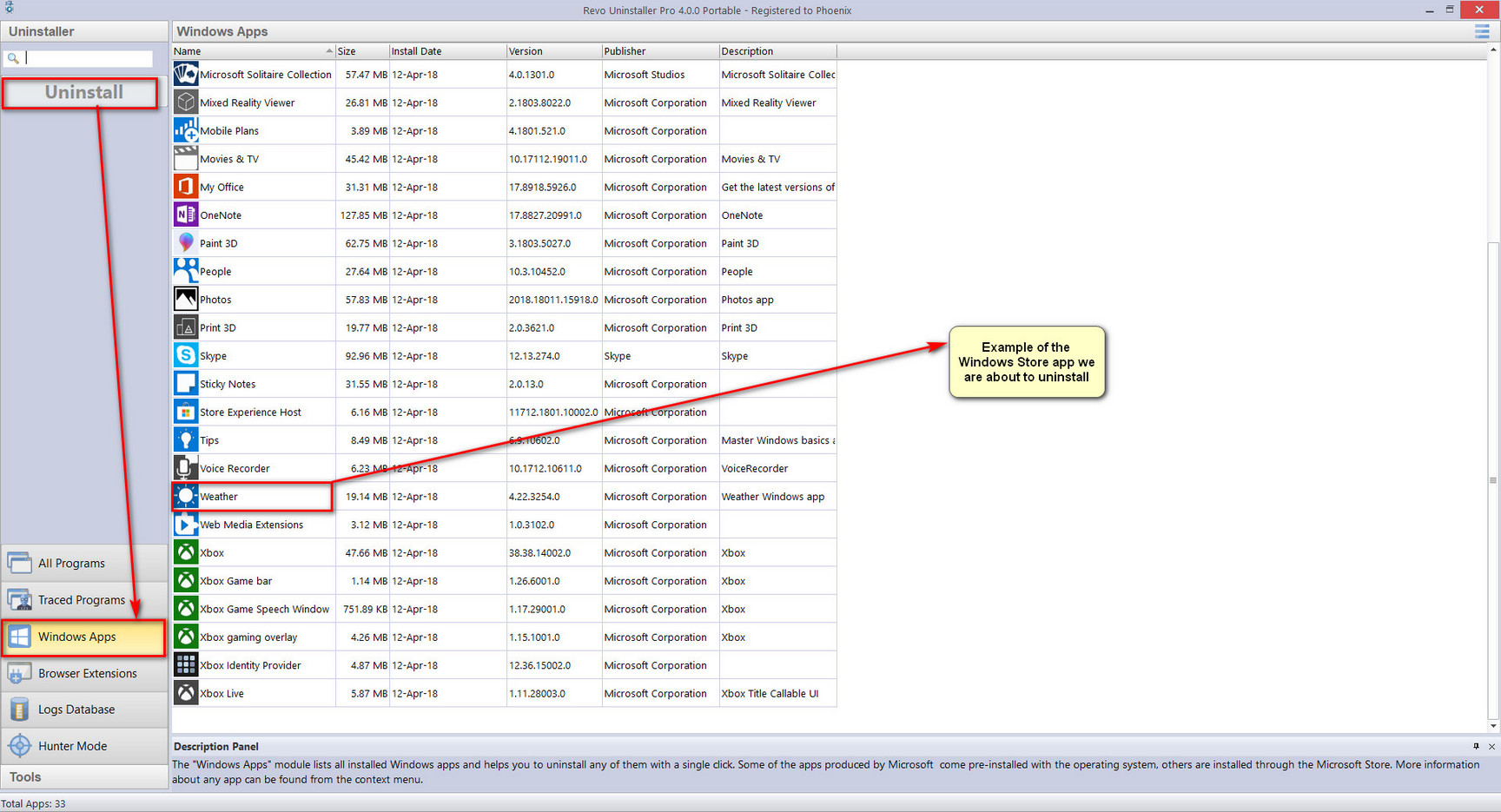The width and height of the screenshot is (1501, 812).
Task: Click the My Office app icon
Action: [x=186, y=187]
